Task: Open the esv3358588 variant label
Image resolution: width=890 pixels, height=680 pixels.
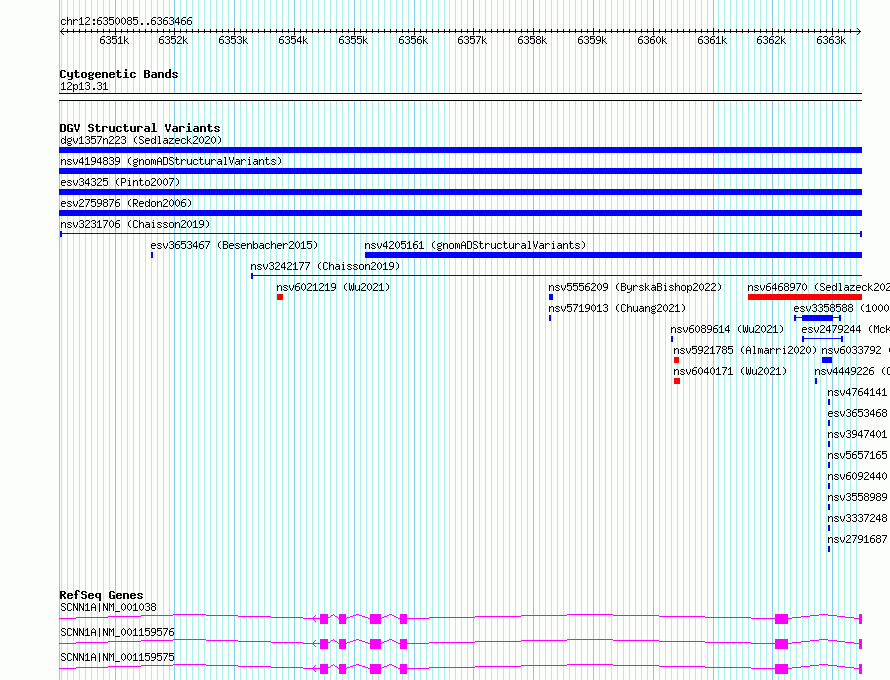Action: [841, 308]
